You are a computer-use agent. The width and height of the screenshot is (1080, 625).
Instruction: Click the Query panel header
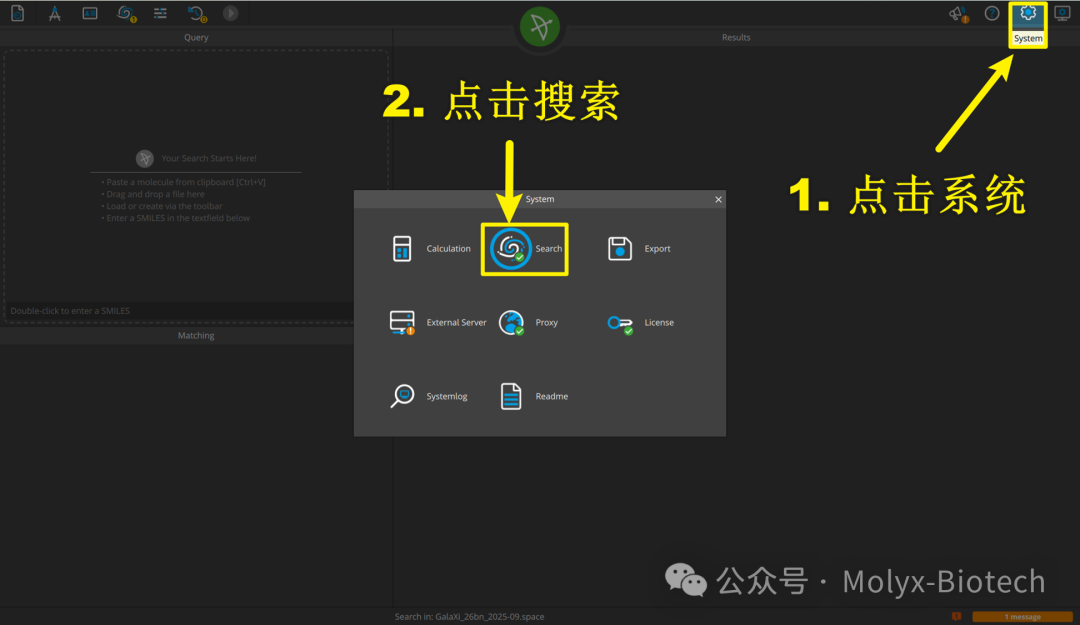coord(196,37)
